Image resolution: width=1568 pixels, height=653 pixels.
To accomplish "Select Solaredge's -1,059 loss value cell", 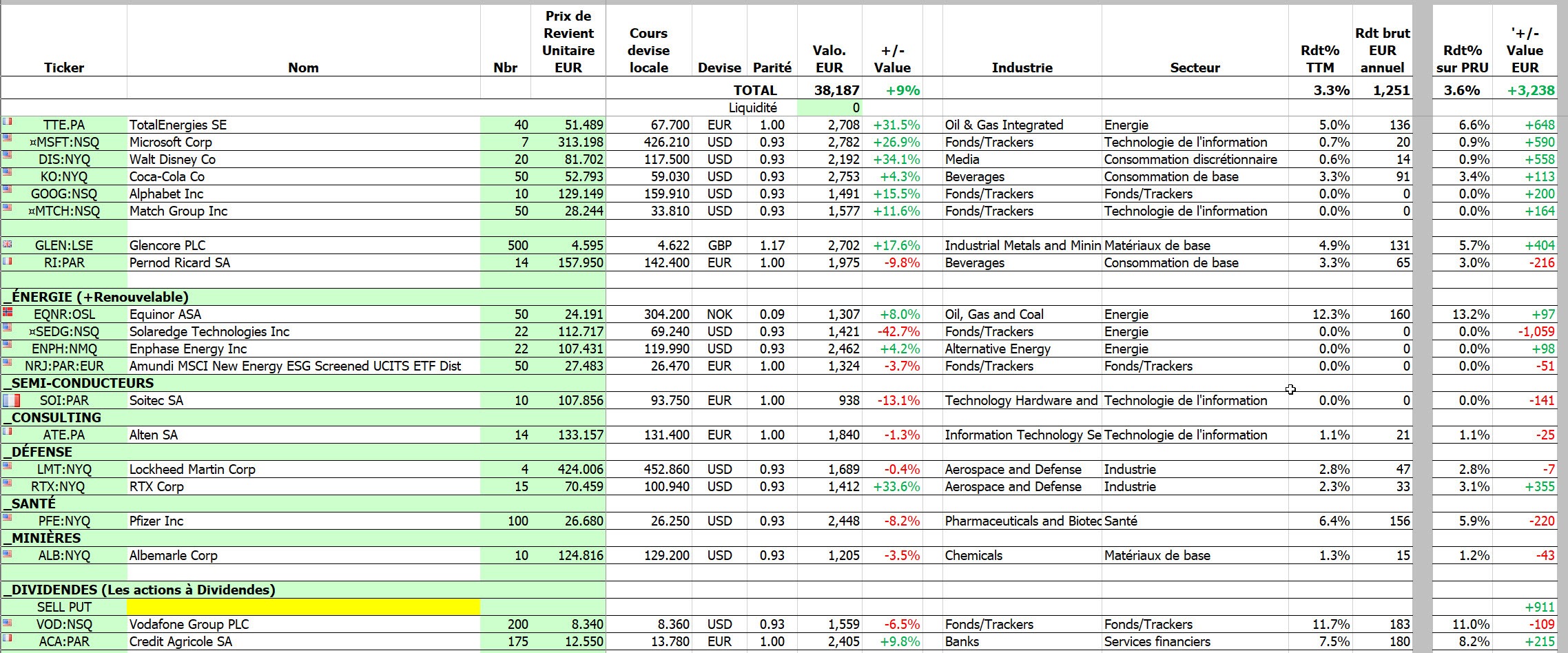I will point(1524,331).
